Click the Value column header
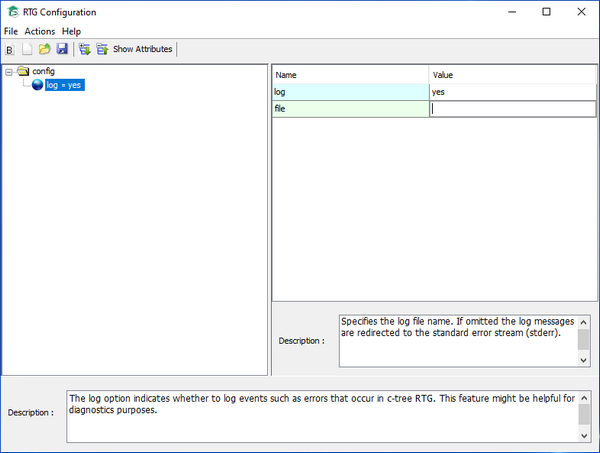Viewport: 600px width, 453px height. click(x=512, y=75)
